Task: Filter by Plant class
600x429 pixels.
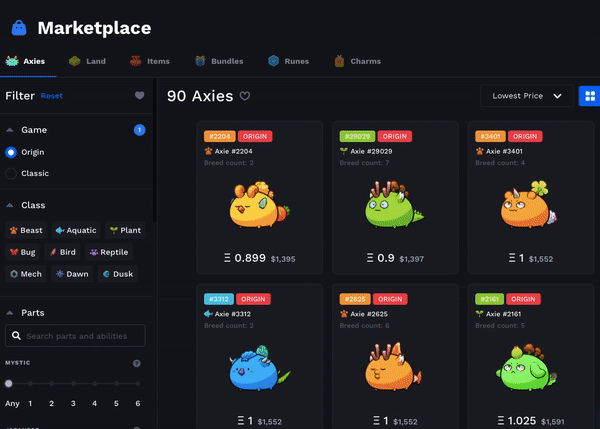Action: [x=125, y=230]
